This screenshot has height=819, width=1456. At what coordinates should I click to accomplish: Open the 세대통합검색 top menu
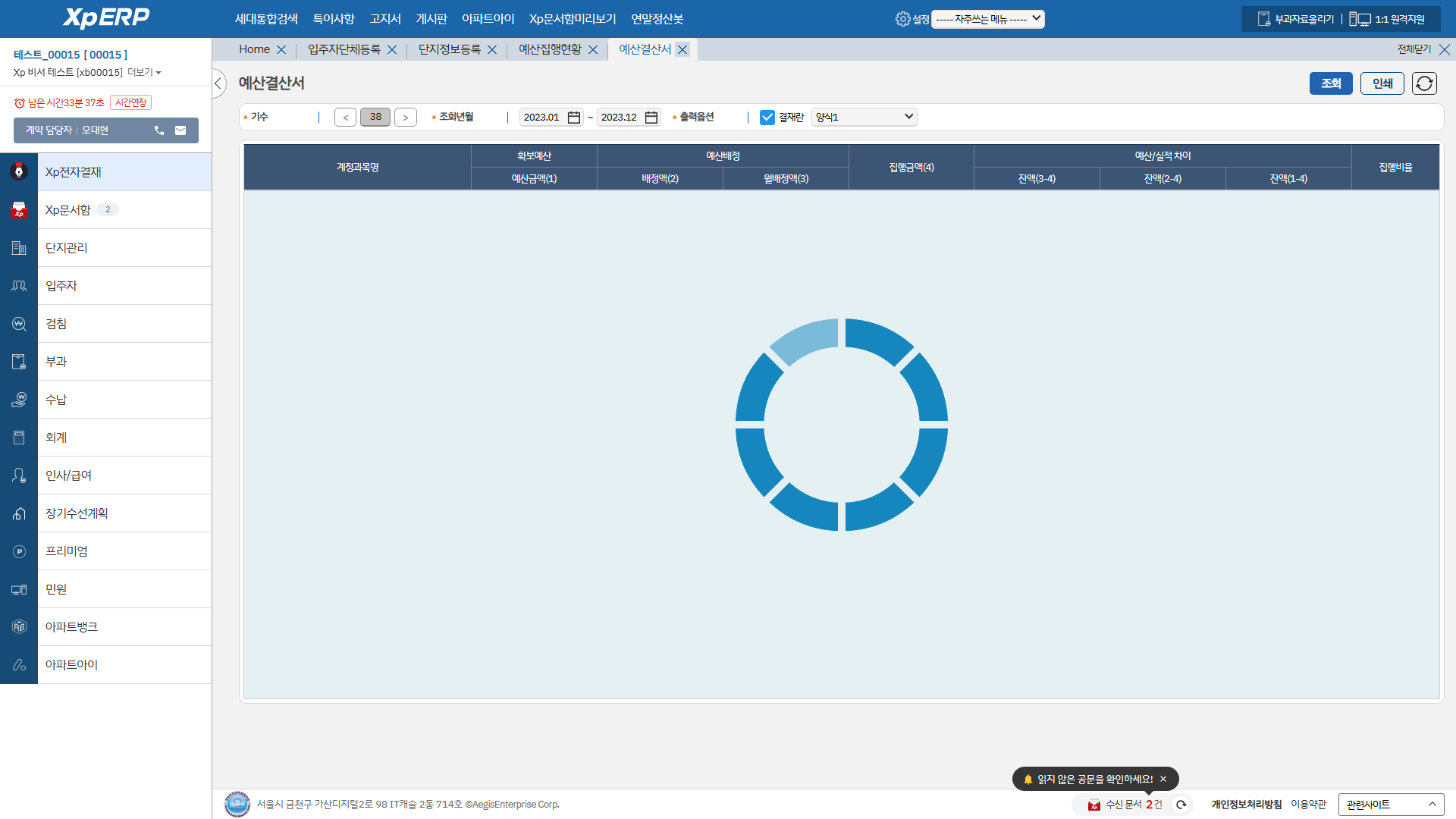tap(266, 19)
